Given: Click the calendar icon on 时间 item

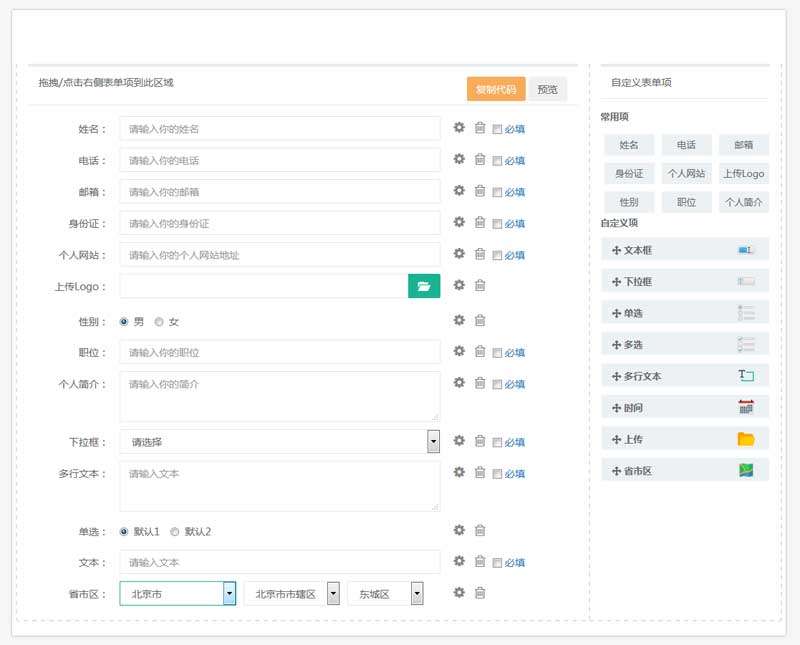Looking at the screenshot, I should click(x=746, y=407).
